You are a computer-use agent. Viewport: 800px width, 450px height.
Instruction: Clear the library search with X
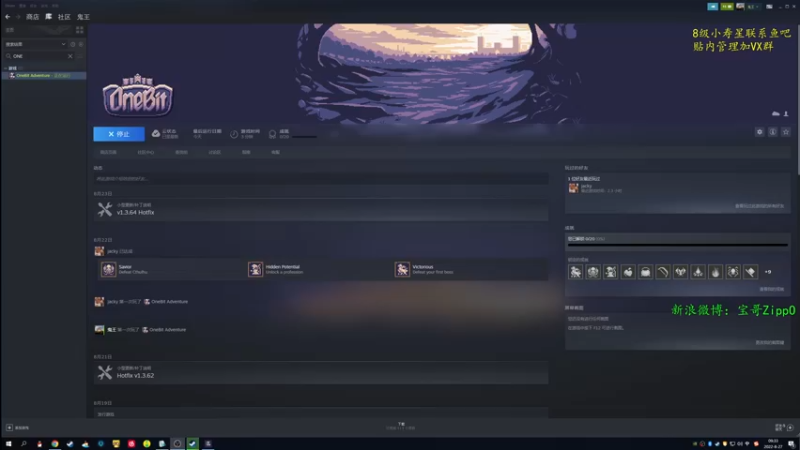[70, 56]
